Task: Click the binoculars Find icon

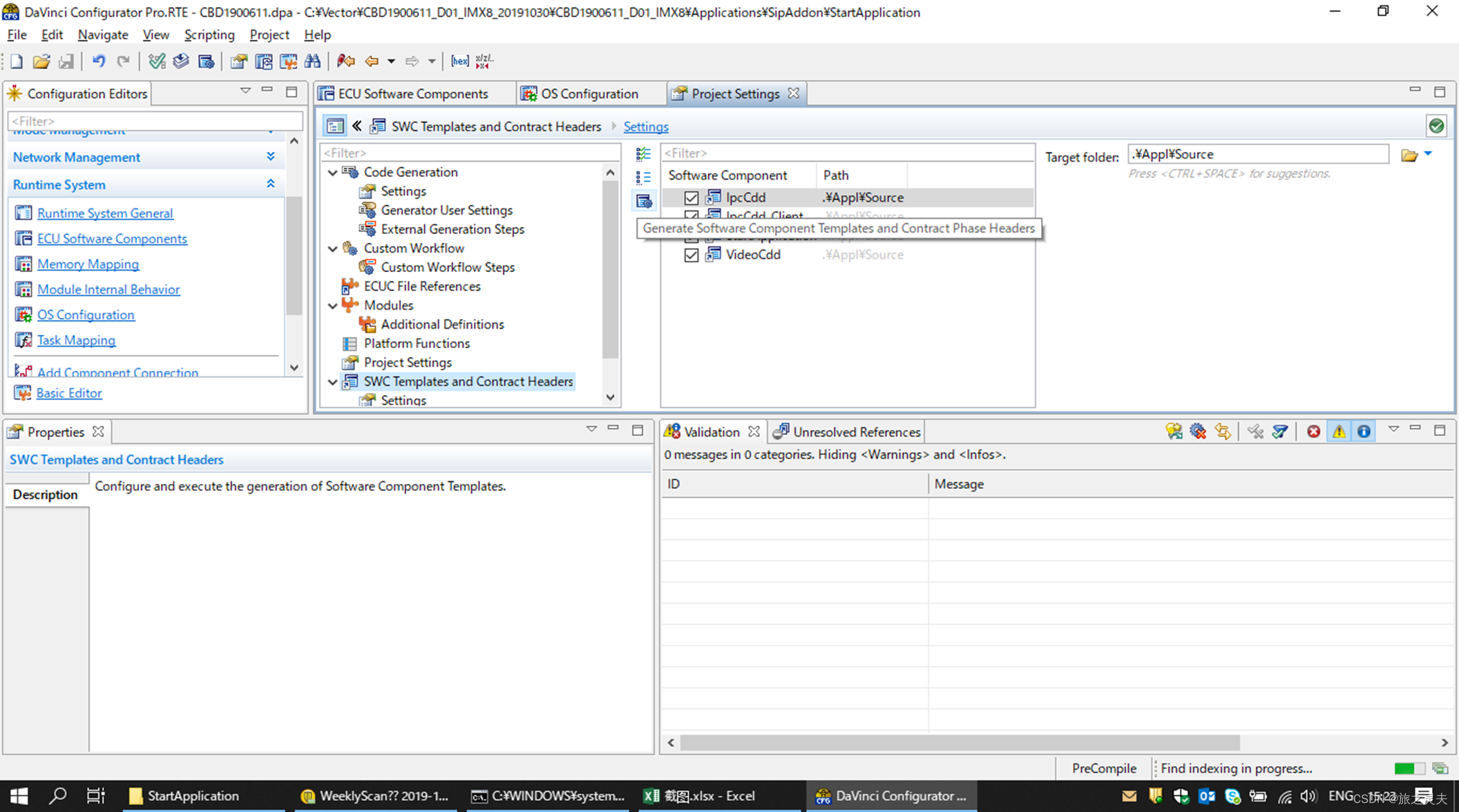Action: point(312,61)
